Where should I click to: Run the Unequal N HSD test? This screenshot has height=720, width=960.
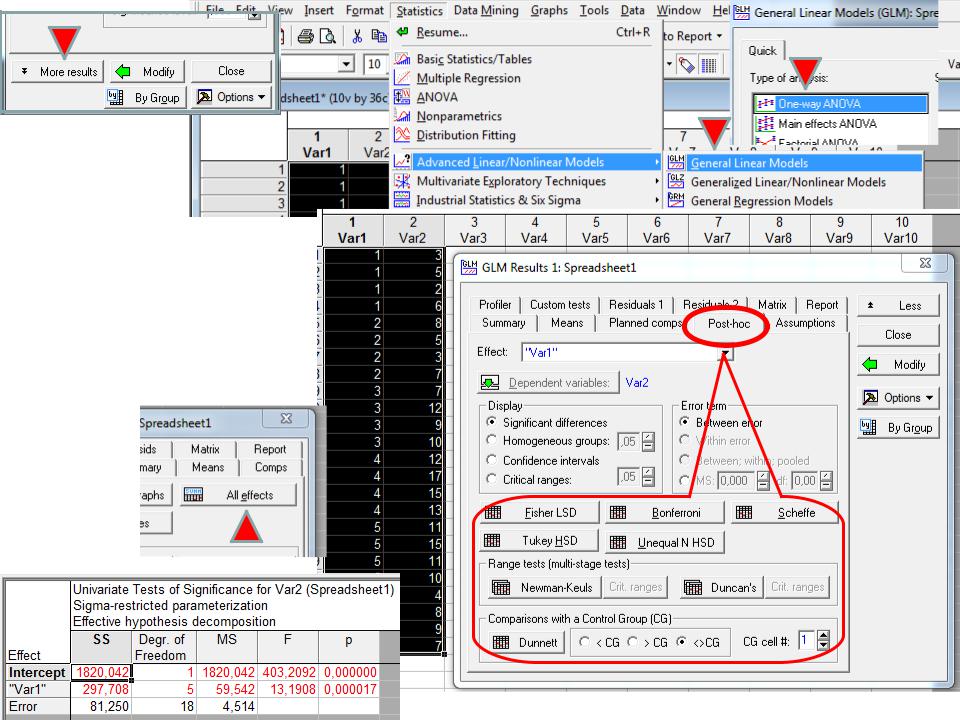point(665,542)
